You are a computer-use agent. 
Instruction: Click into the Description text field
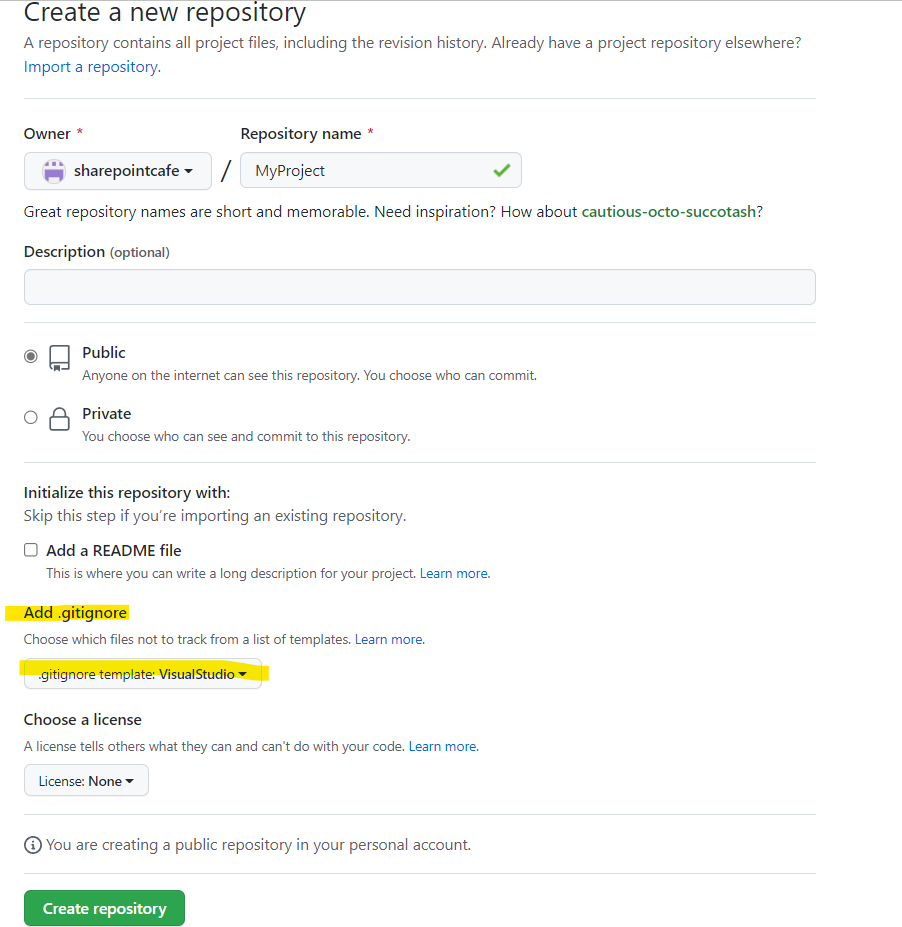pos(420,287)
